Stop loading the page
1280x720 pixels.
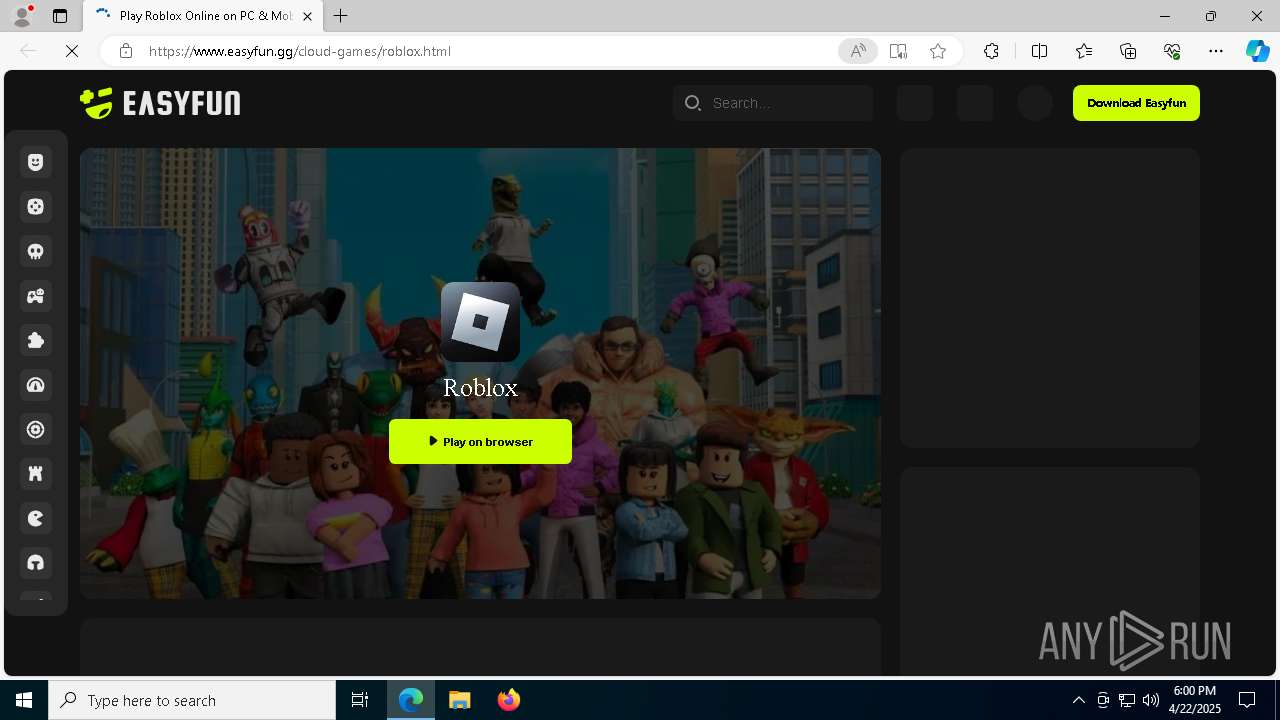tap(72, 51)
